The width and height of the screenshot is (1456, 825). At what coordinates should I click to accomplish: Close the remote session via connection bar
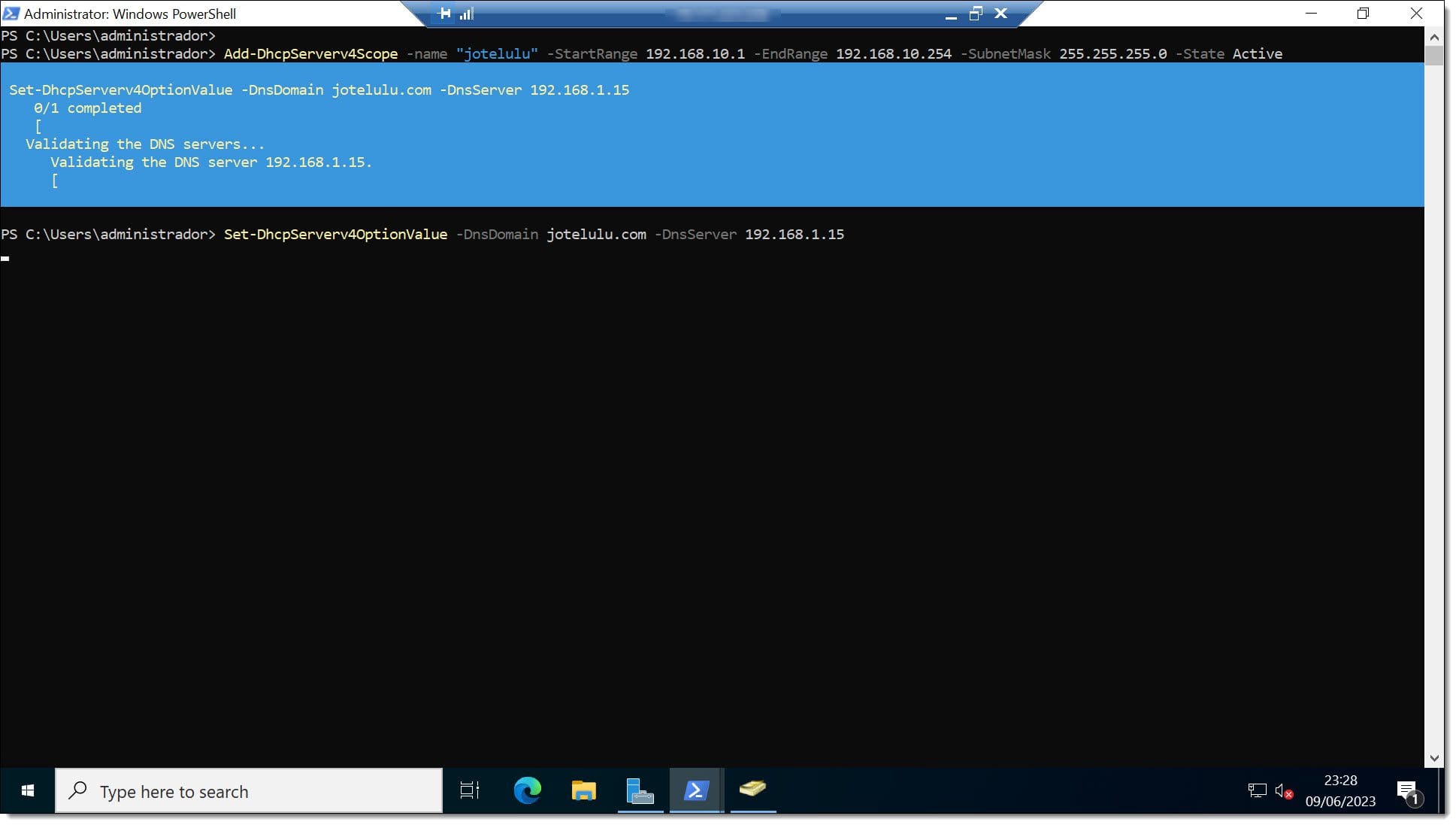coord(1000,14)
